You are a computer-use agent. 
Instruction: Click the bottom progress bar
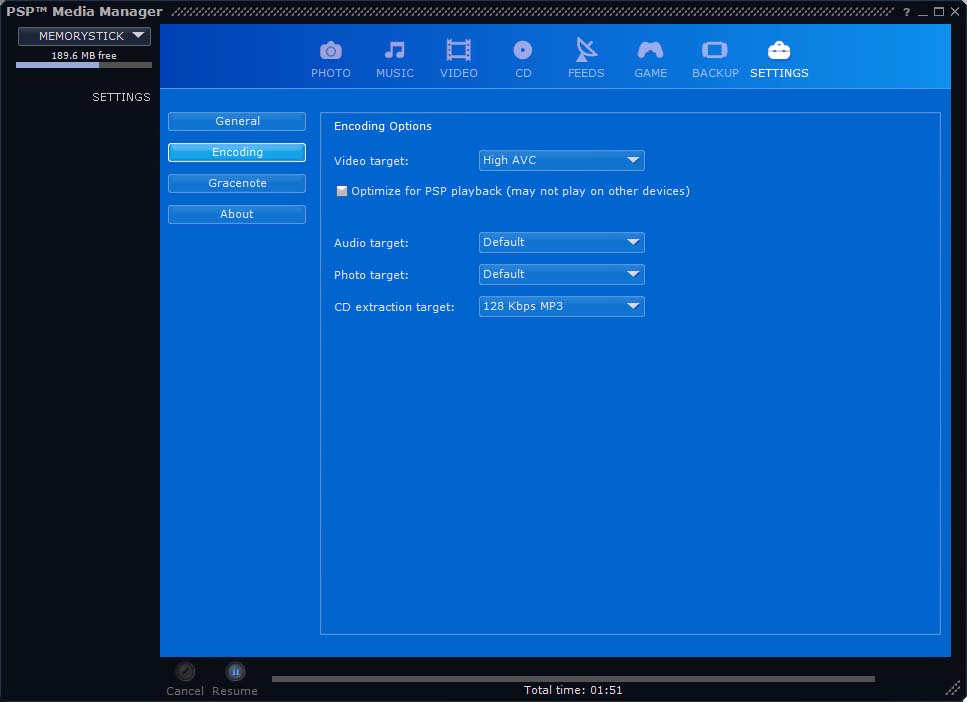click(573, 679)
